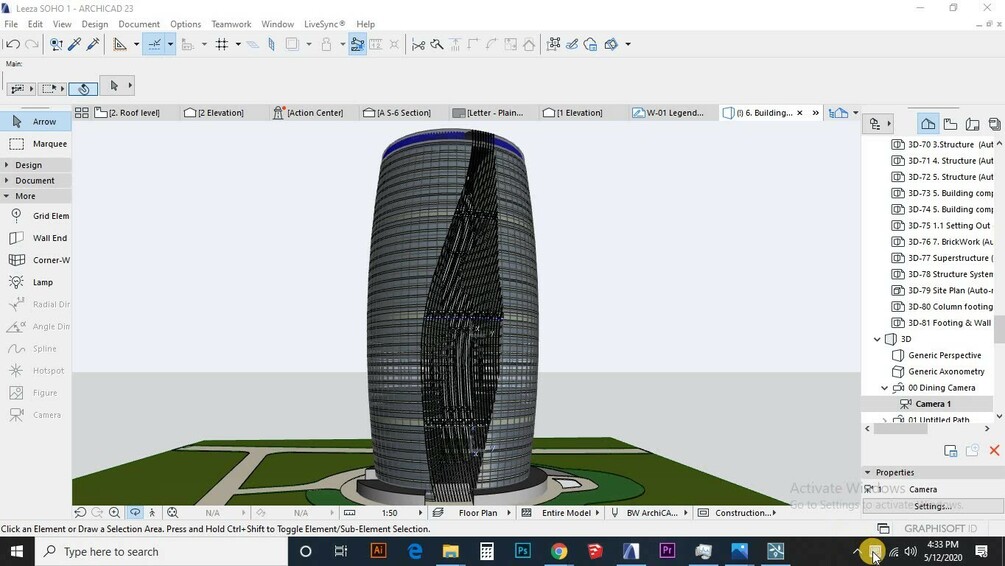Click the GRAPHISOFT ID button

click(940, 528)
